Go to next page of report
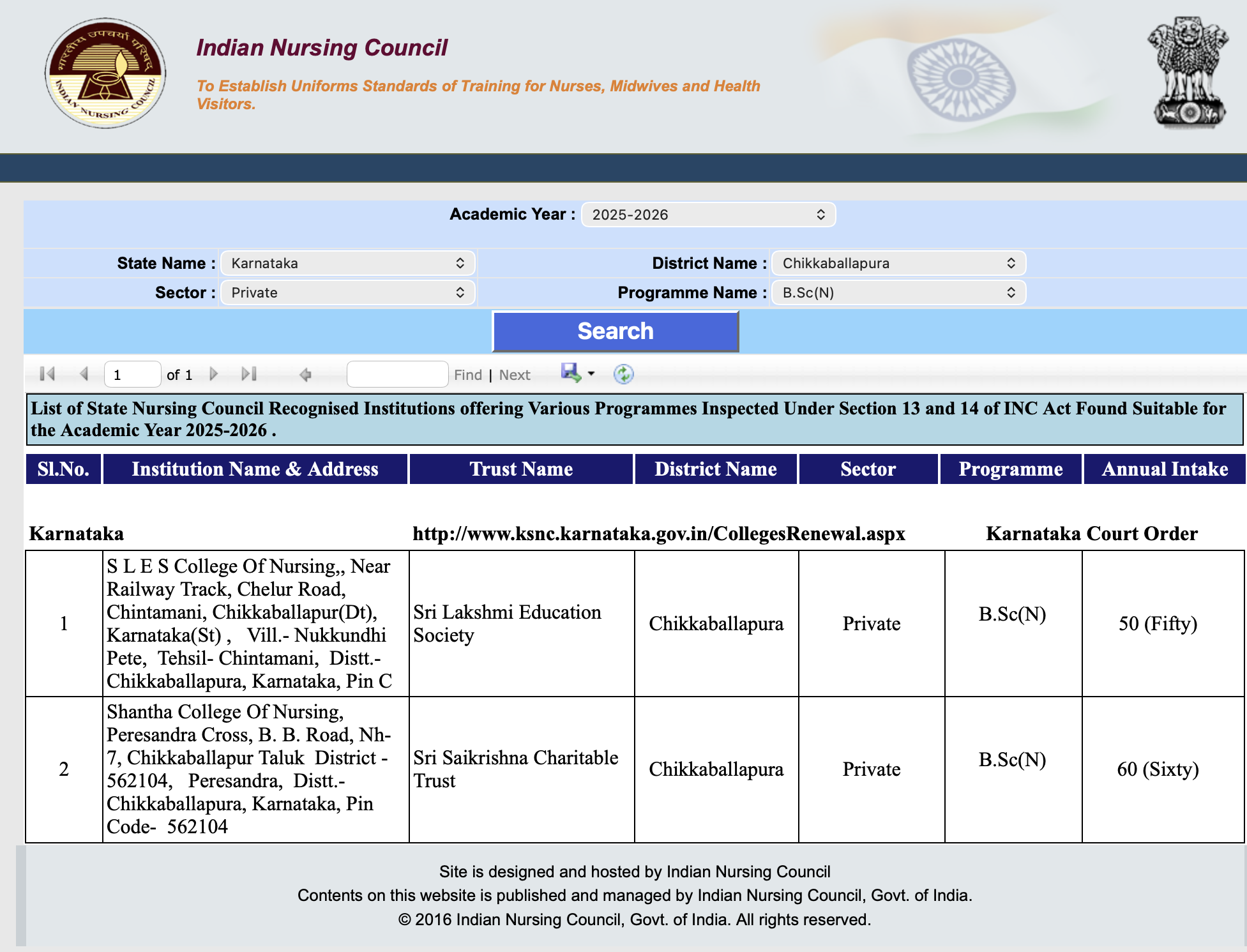Image resolution: width=1247 pixels, height=952 pixels. tap(214, 374)
